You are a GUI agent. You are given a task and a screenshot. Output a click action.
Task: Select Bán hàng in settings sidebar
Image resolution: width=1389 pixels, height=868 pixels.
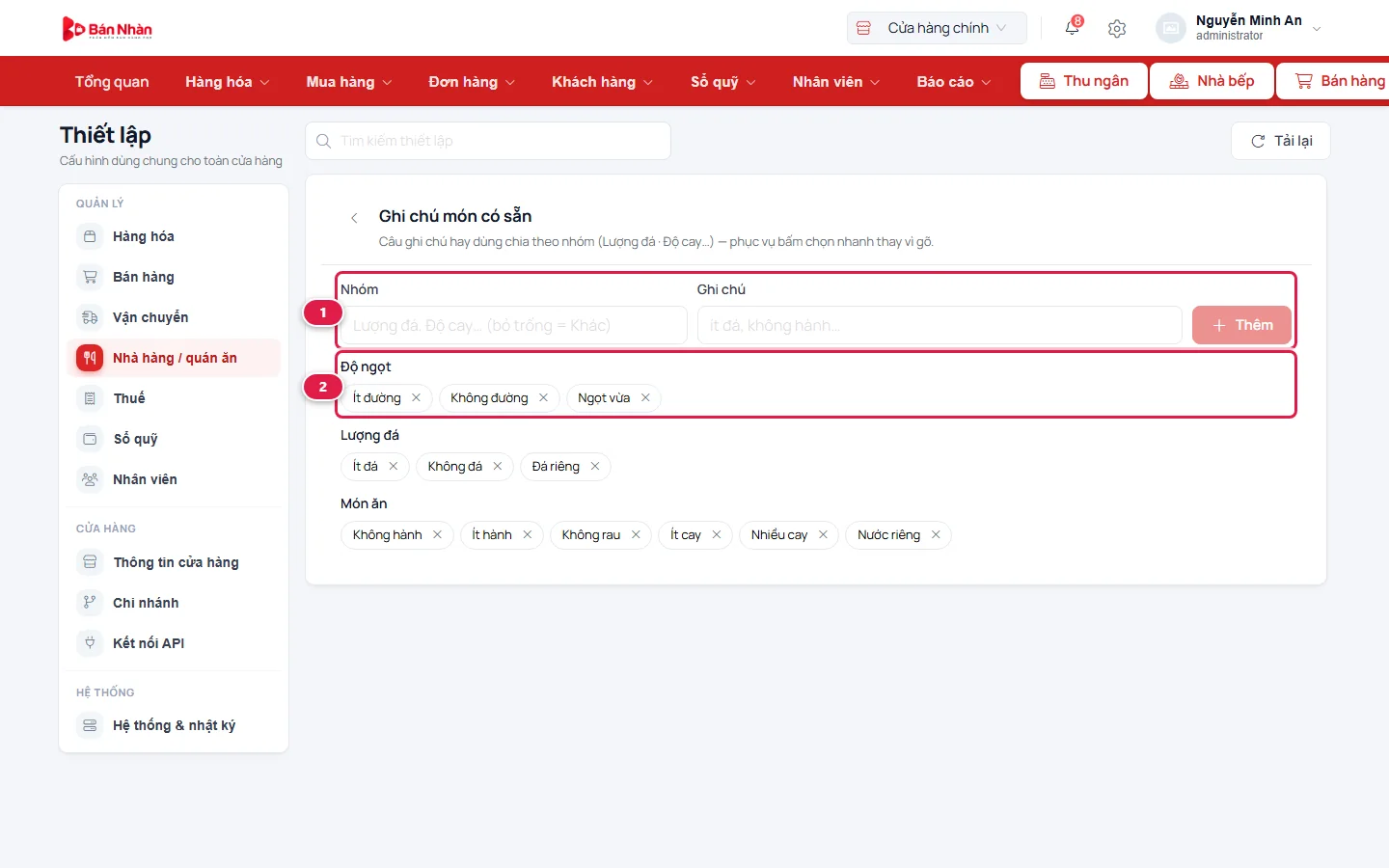[x=174, y=277]
